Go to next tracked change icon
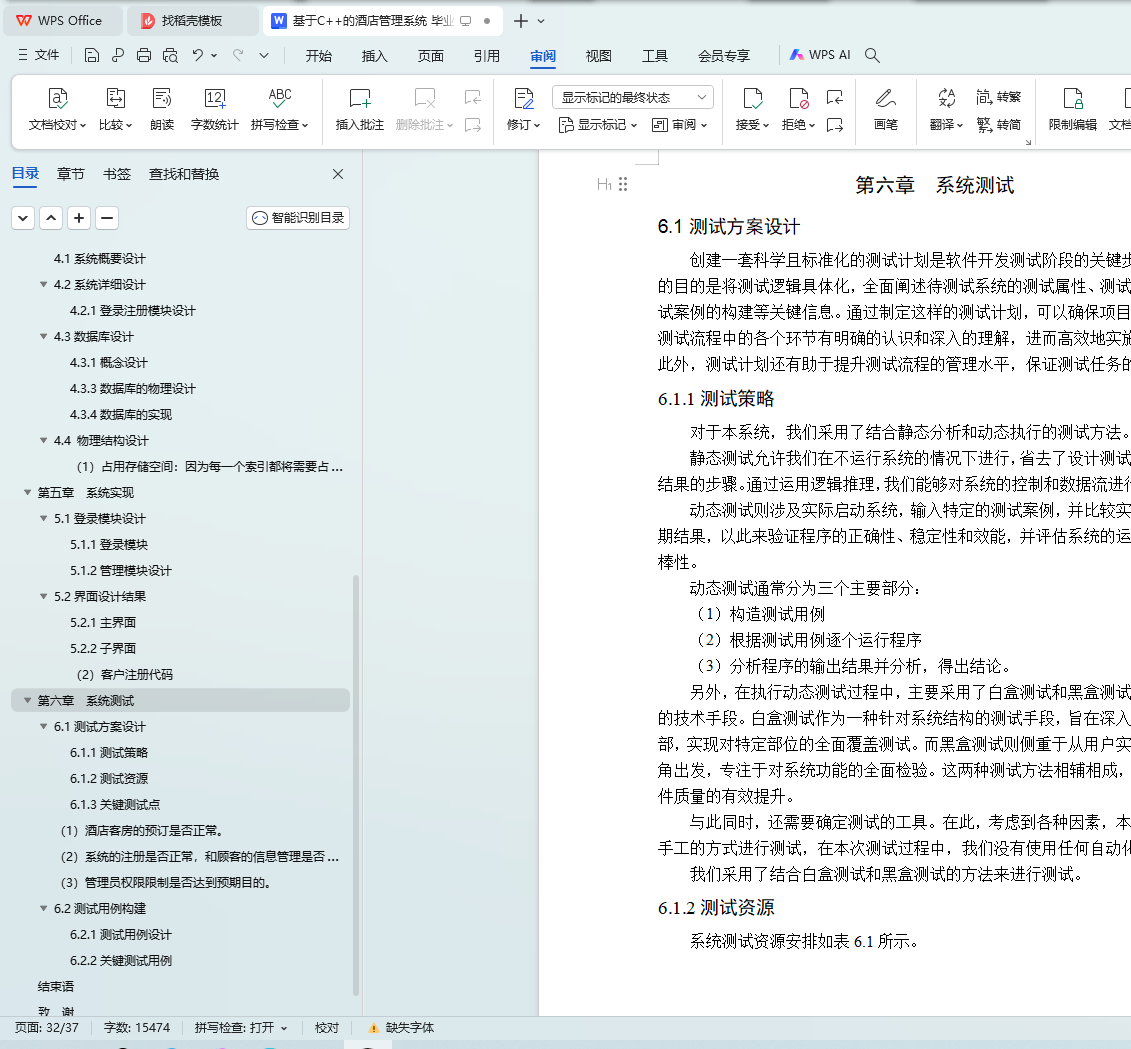 click(x=835, y=125)
